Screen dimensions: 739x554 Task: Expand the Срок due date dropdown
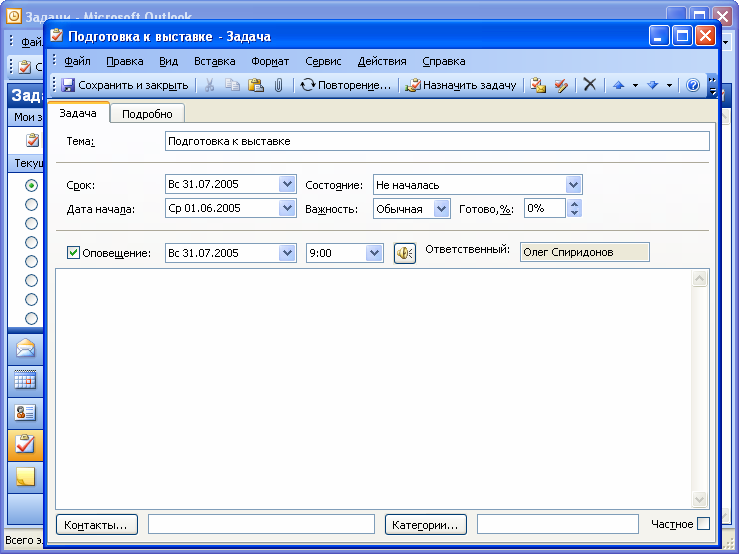[287, 185]
